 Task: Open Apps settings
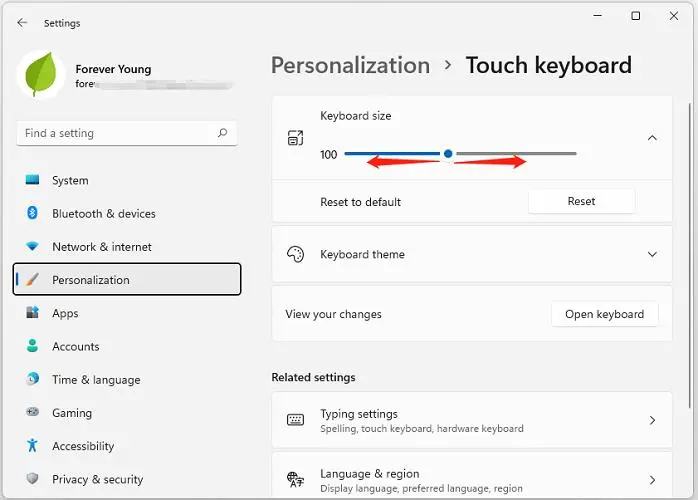127,313
